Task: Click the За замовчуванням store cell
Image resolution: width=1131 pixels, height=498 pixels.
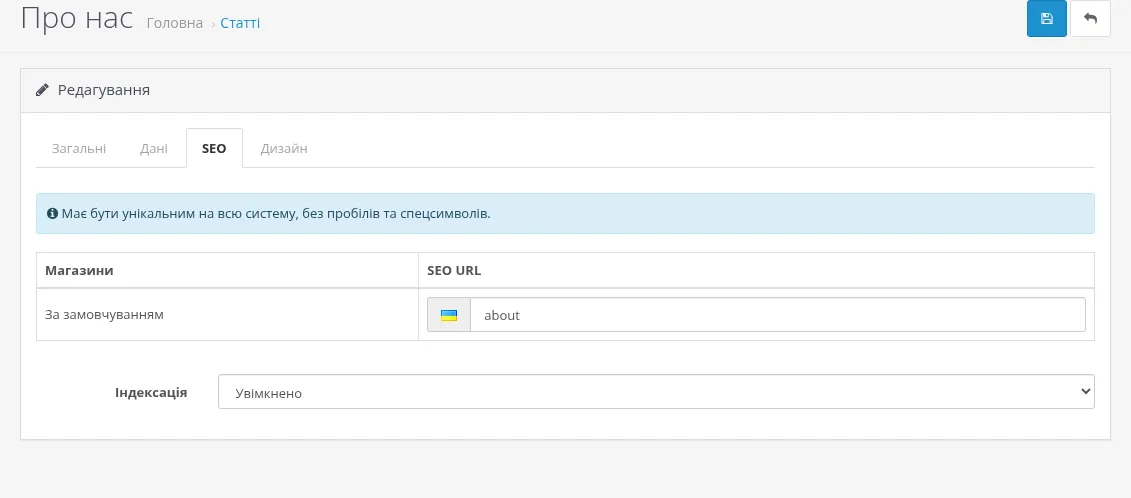Action: 227,315
